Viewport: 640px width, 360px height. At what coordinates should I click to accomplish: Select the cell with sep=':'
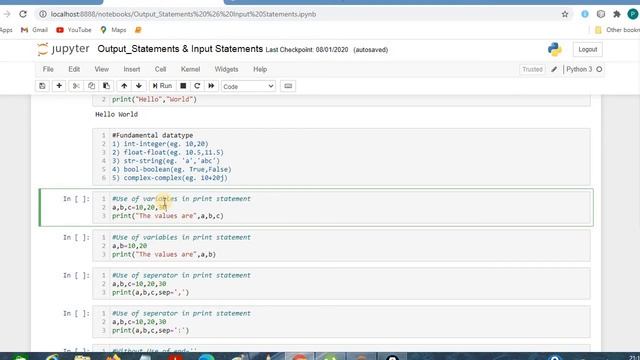tap(341, 322)
